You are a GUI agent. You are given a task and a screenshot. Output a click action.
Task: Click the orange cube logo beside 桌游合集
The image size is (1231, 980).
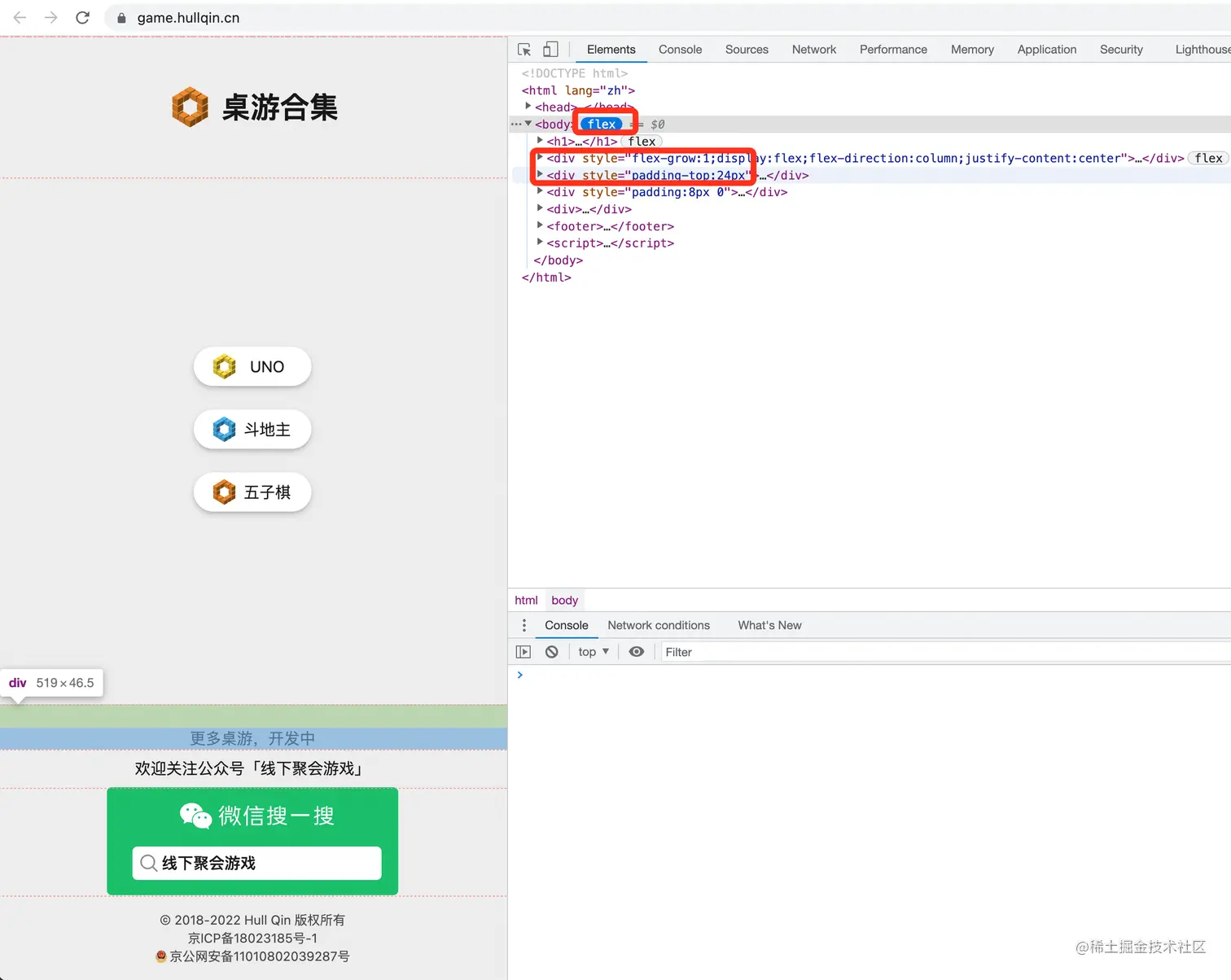(x=190, y=107)
